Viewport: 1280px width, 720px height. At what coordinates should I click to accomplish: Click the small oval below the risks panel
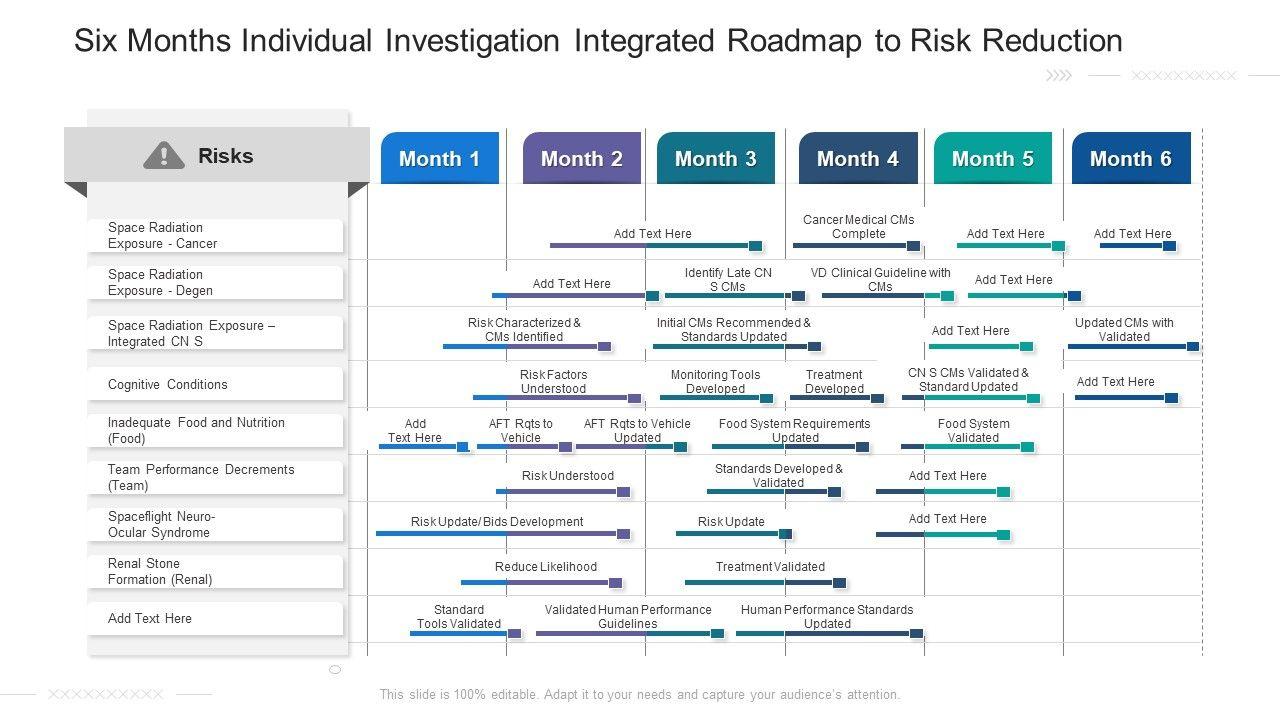click(x=335, y=669)
